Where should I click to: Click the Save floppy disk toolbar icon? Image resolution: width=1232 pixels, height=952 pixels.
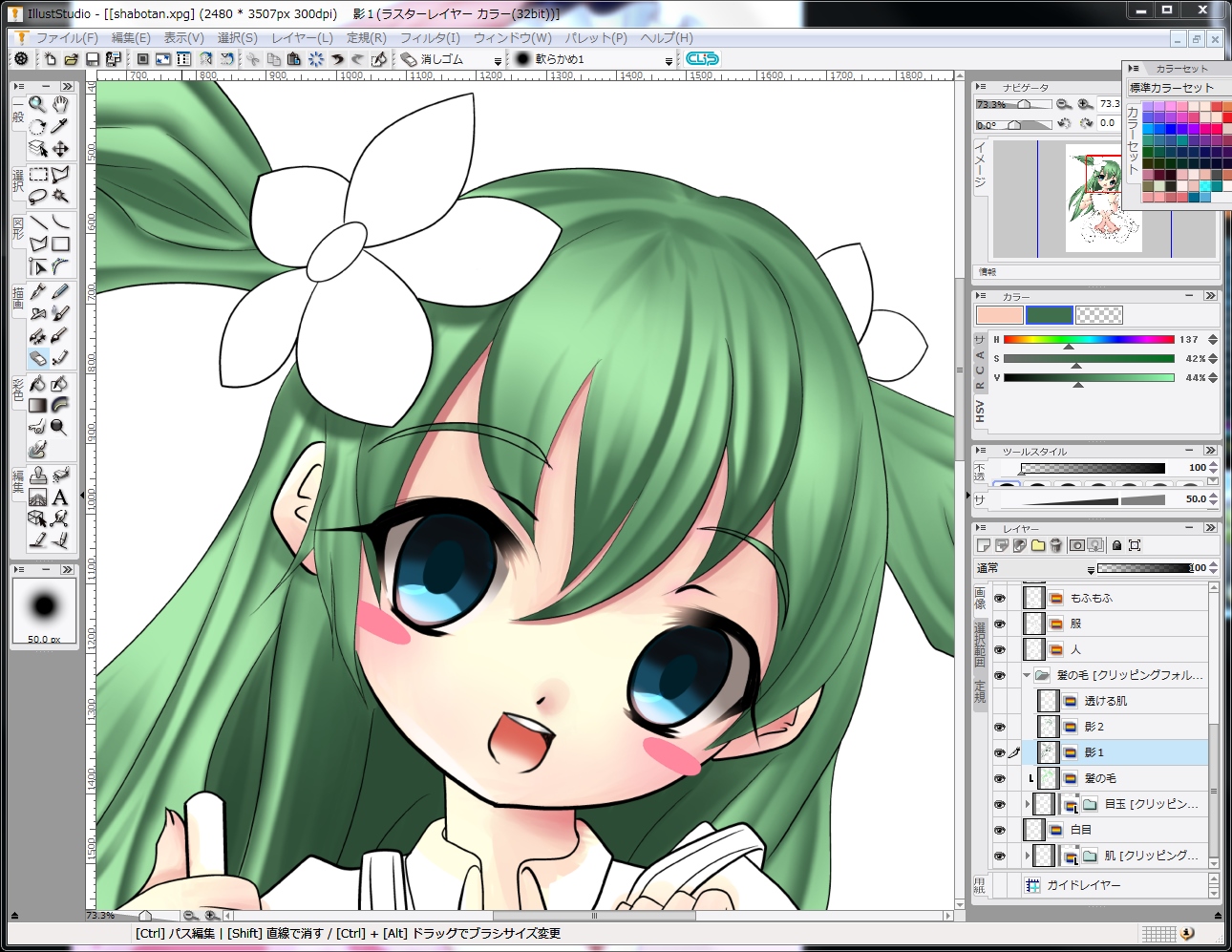93,59
